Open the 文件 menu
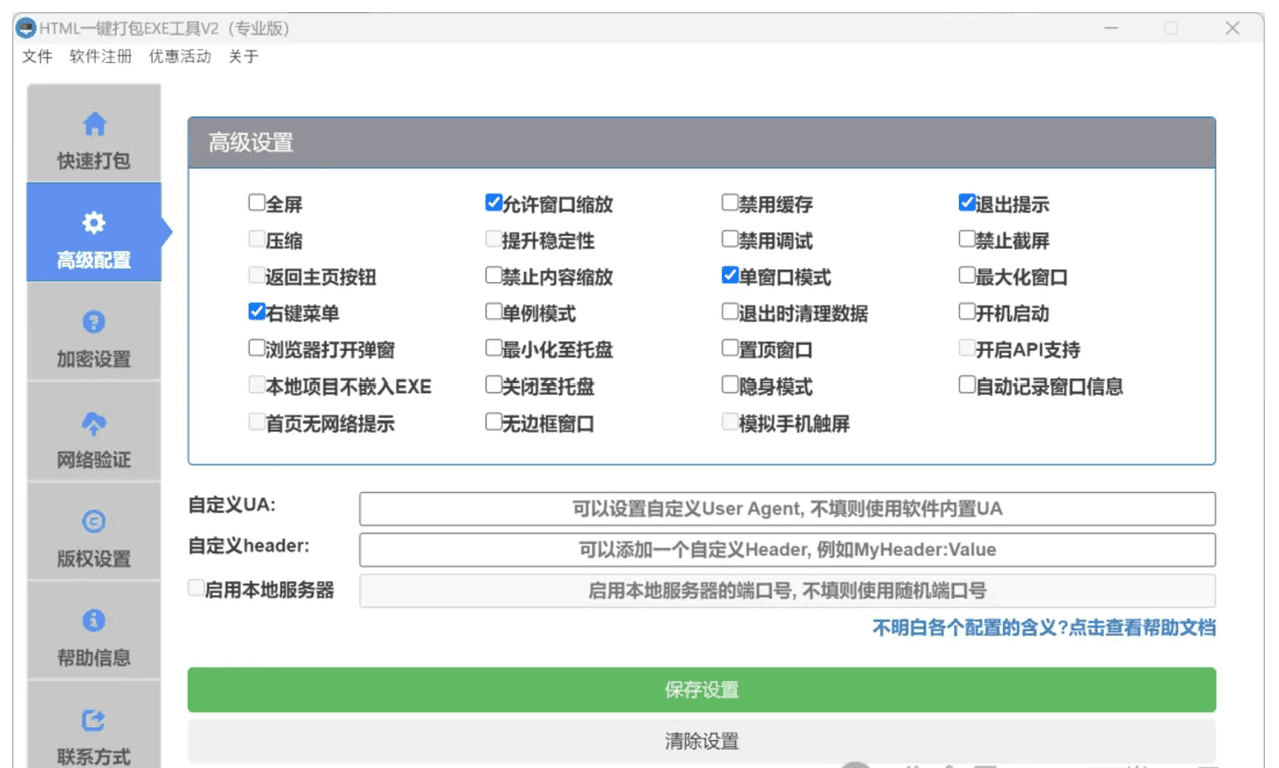The height and width of the screenshot is (768, 1279). point(37,57)
